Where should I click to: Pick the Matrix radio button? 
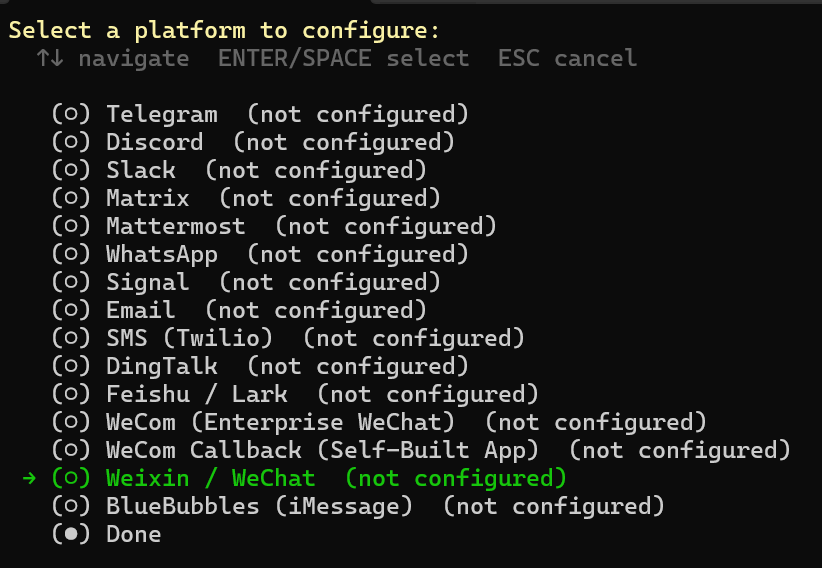(71, 198)
